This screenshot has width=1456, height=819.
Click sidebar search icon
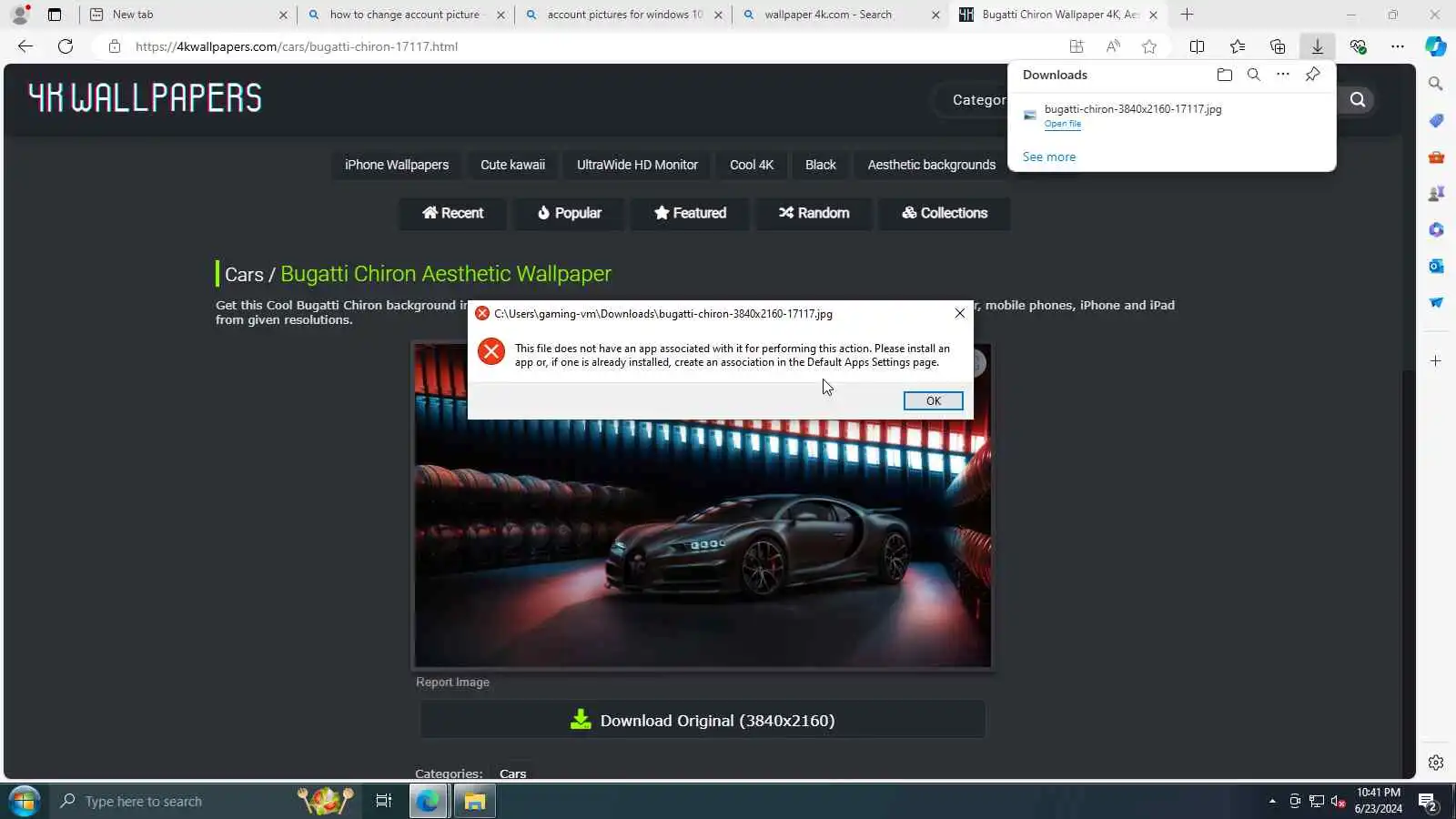pos(1436,84)
